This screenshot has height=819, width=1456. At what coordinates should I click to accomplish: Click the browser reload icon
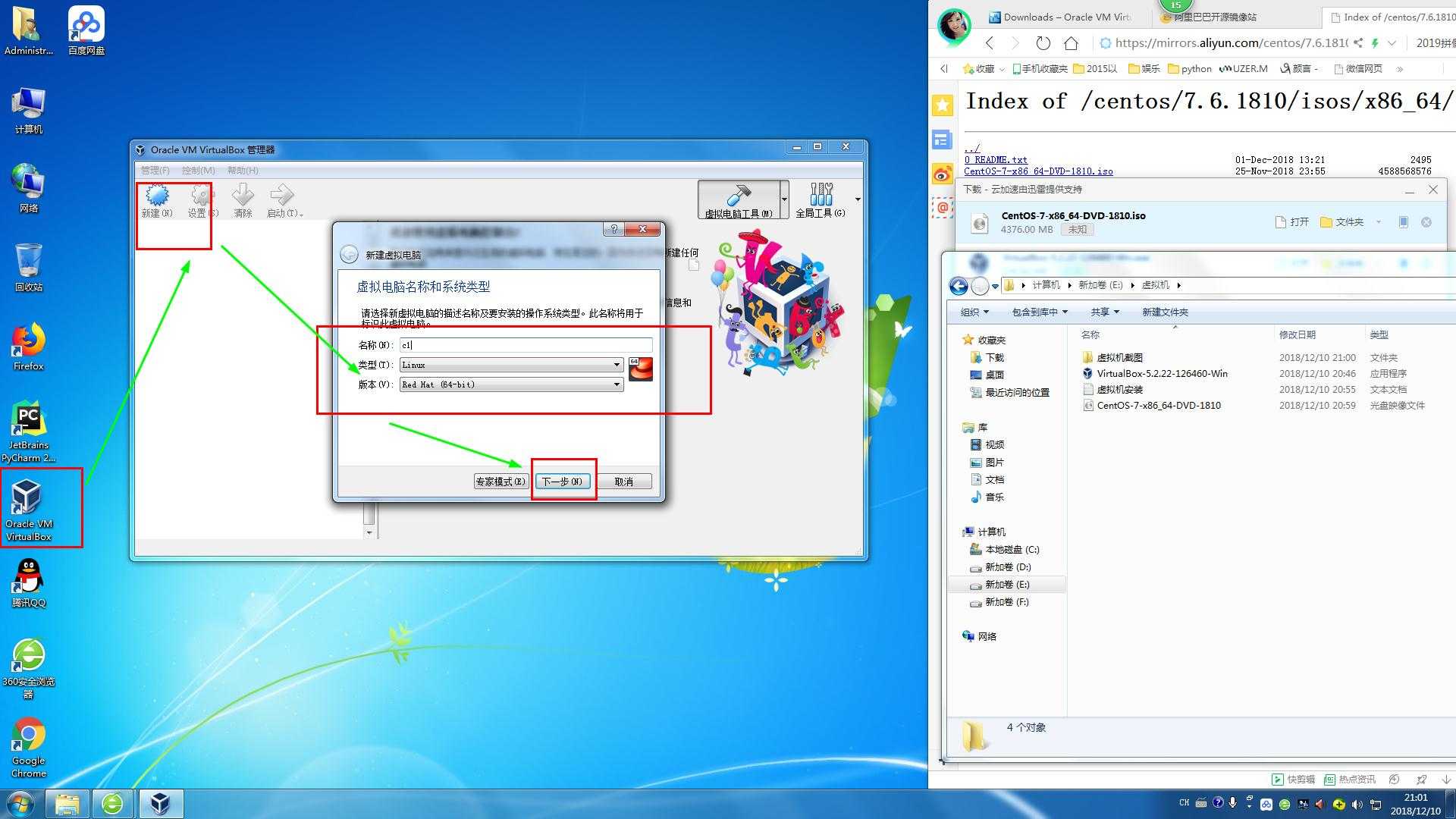1043,43
